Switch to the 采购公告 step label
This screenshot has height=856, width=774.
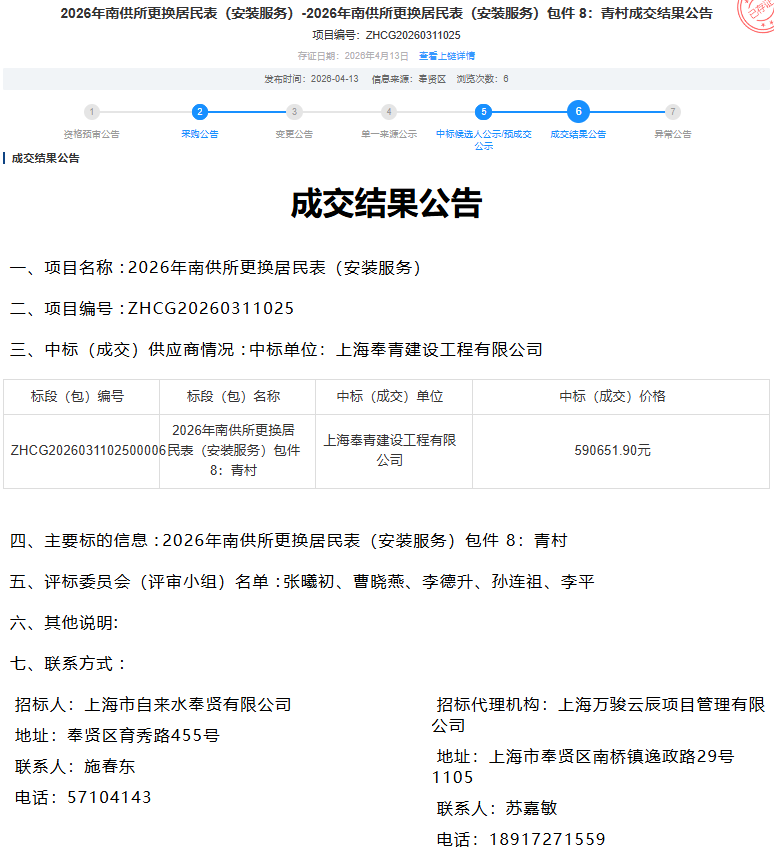200,134
